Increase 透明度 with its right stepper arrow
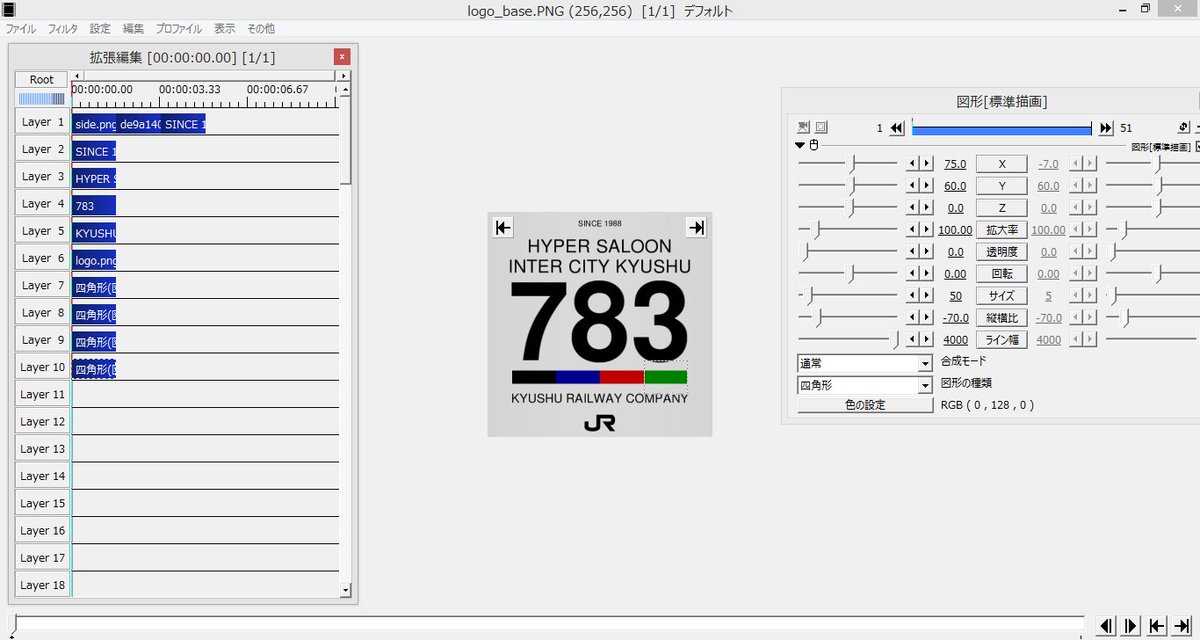1200x640 pixels. pos(926,252)
